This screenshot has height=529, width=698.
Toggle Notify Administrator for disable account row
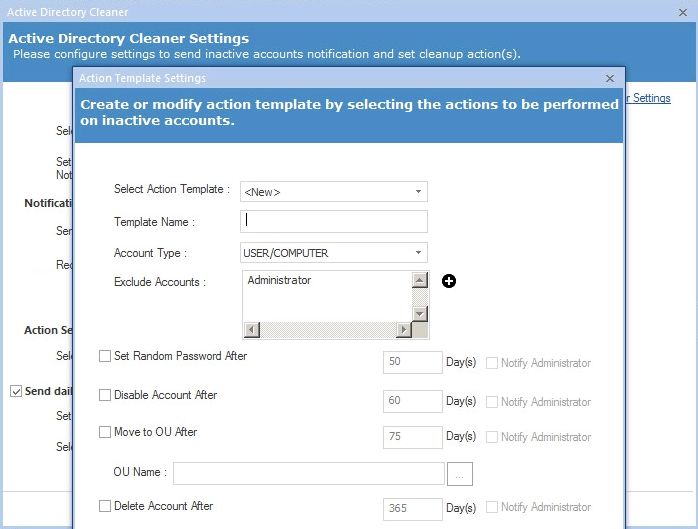[x=491, y=402]
